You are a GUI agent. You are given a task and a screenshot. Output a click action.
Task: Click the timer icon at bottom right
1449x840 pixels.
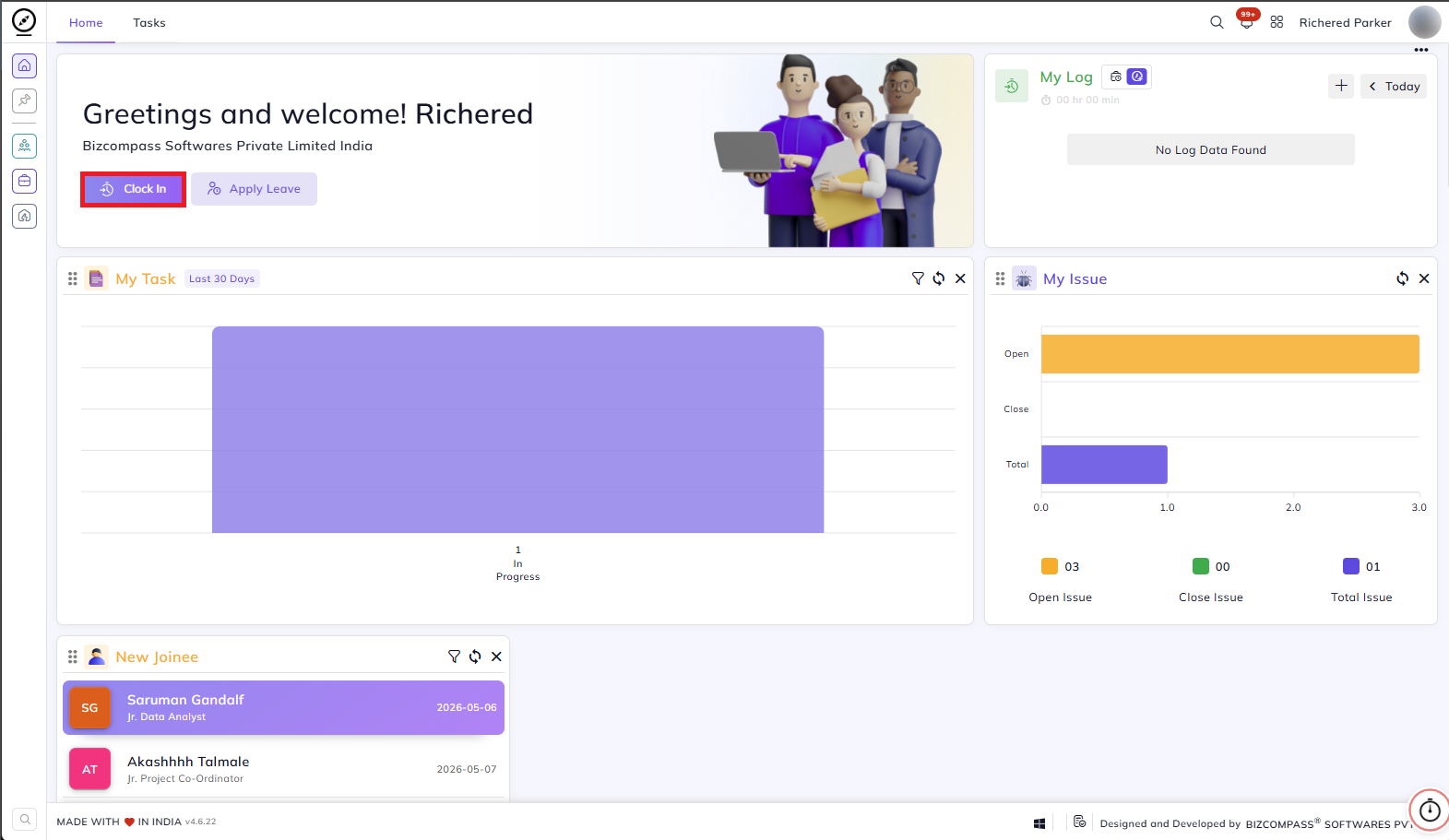point(1430,810)
